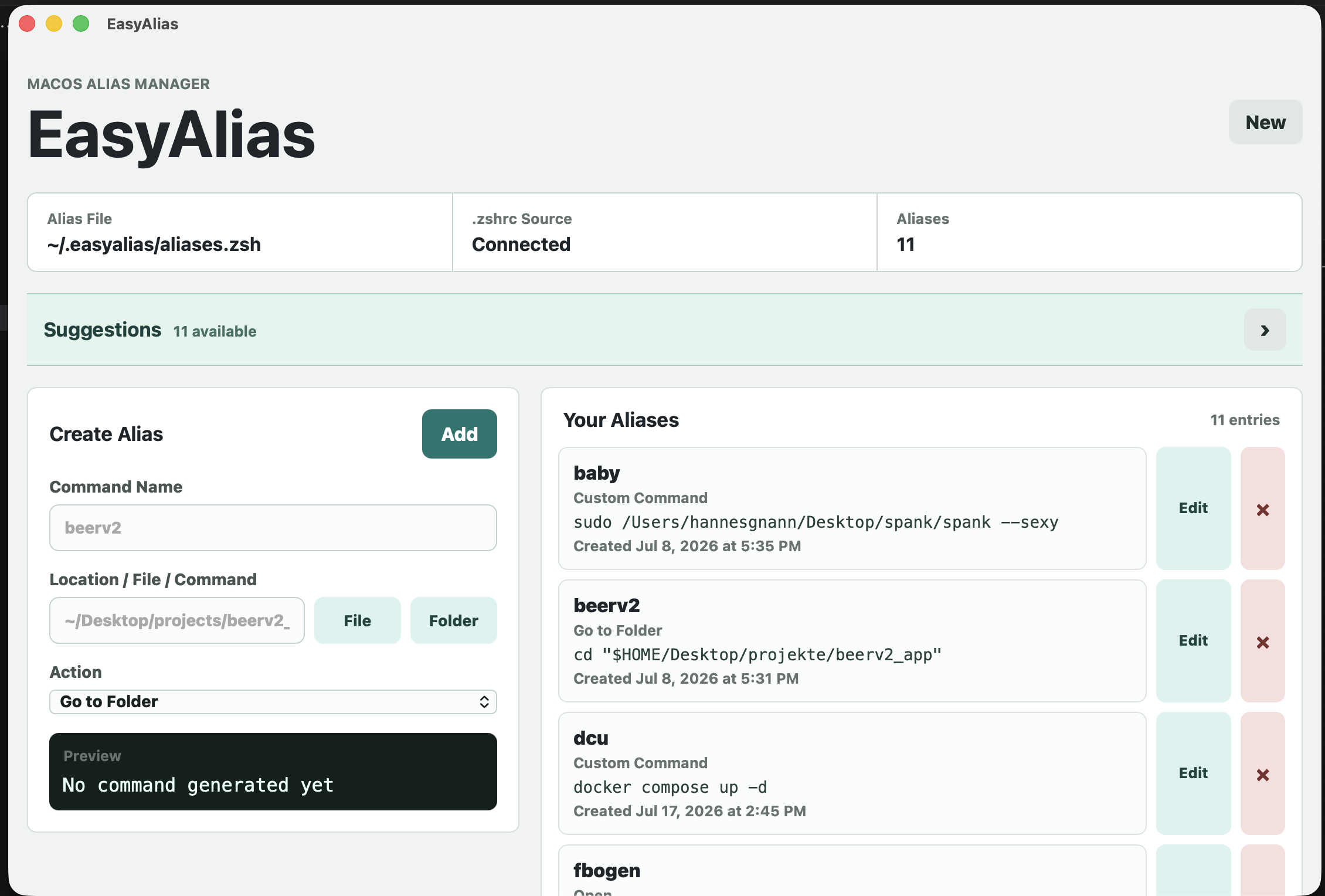Edit the dcu alias

[1193, 773]
